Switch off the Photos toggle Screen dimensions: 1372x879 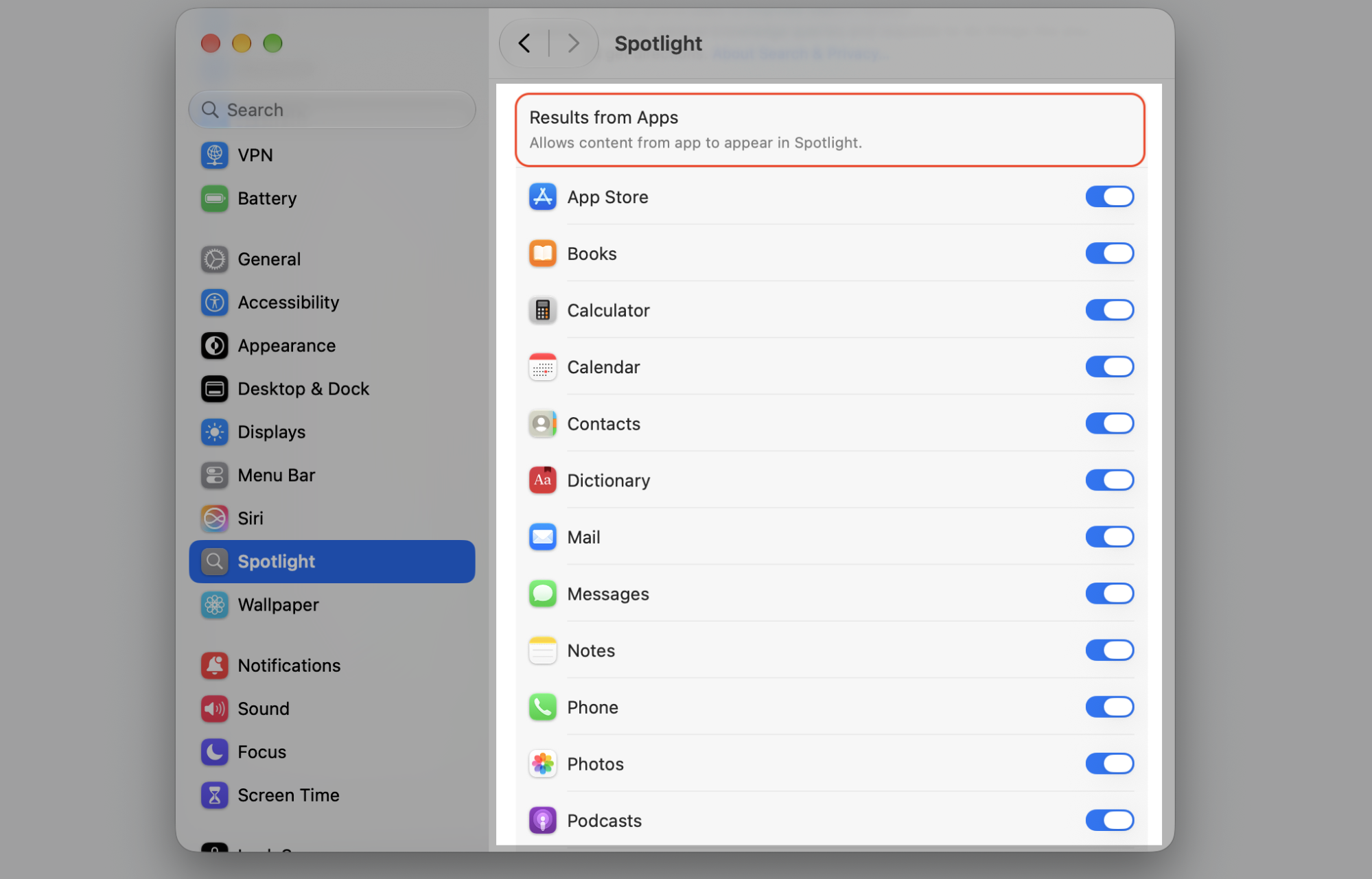point(1109,764)
